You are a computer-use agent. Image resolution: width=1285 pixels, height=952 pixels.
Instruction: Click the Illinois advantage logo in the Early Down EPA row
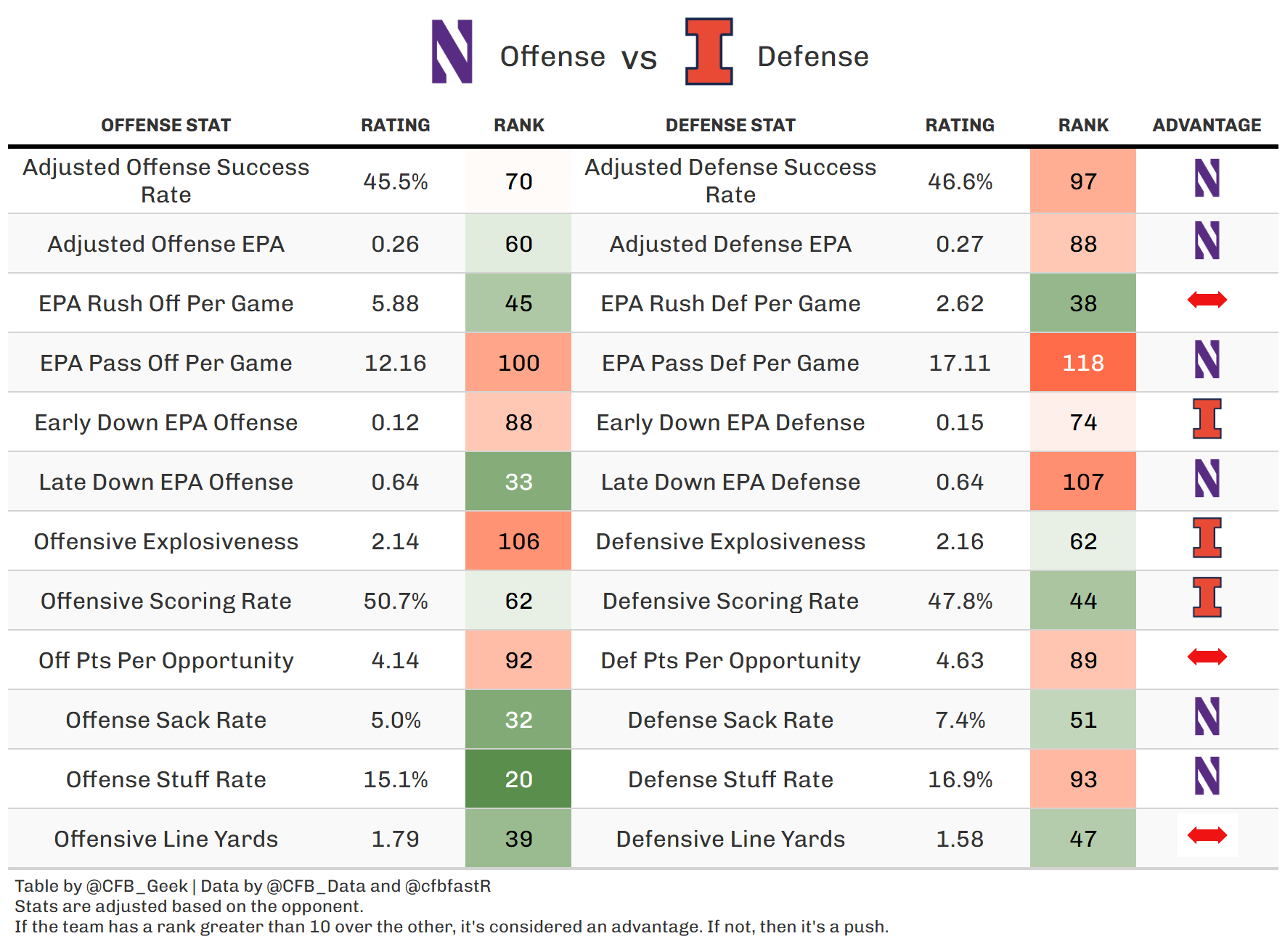tap(1207, 419)
